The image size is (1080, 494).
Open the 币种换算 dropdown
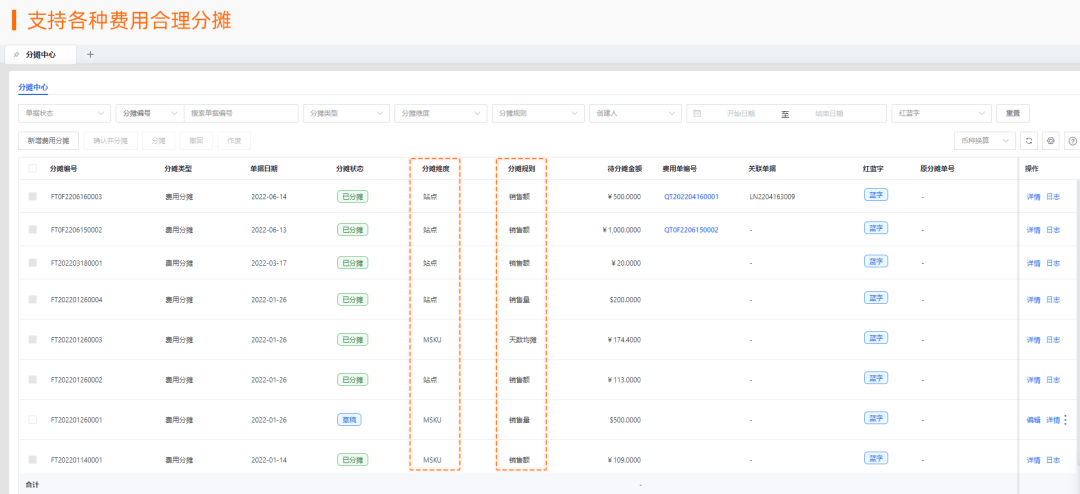point(985,141)
